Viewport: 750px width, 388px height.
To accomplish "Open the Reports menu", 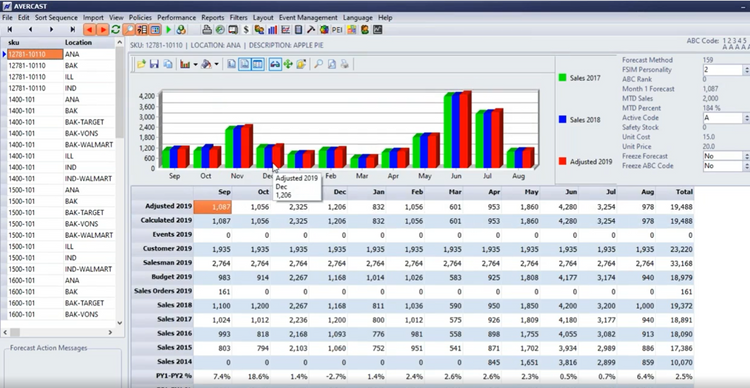I will (213, 18).
